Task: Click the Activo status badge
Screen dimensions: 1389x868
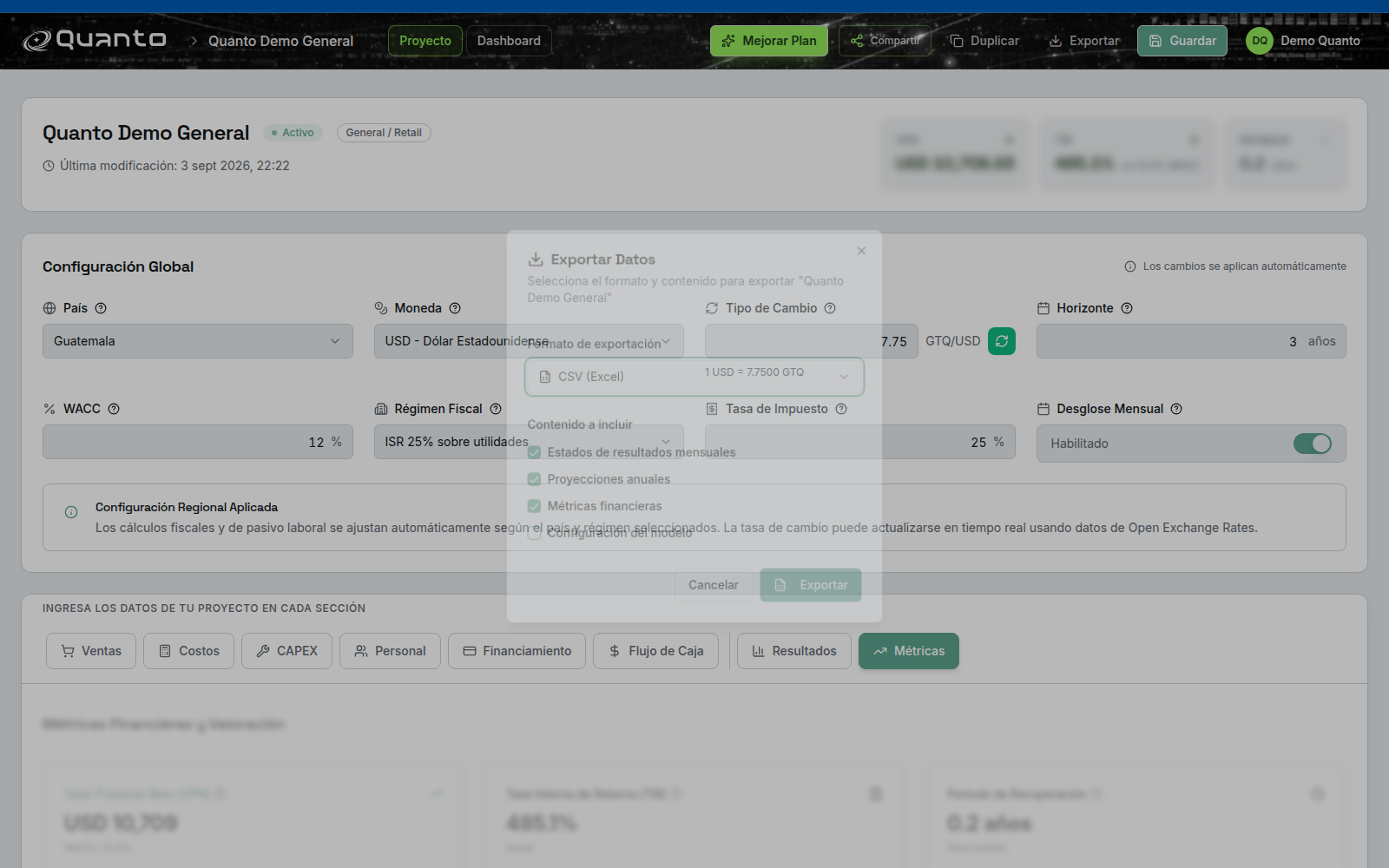Action: [x=293, y=133]
